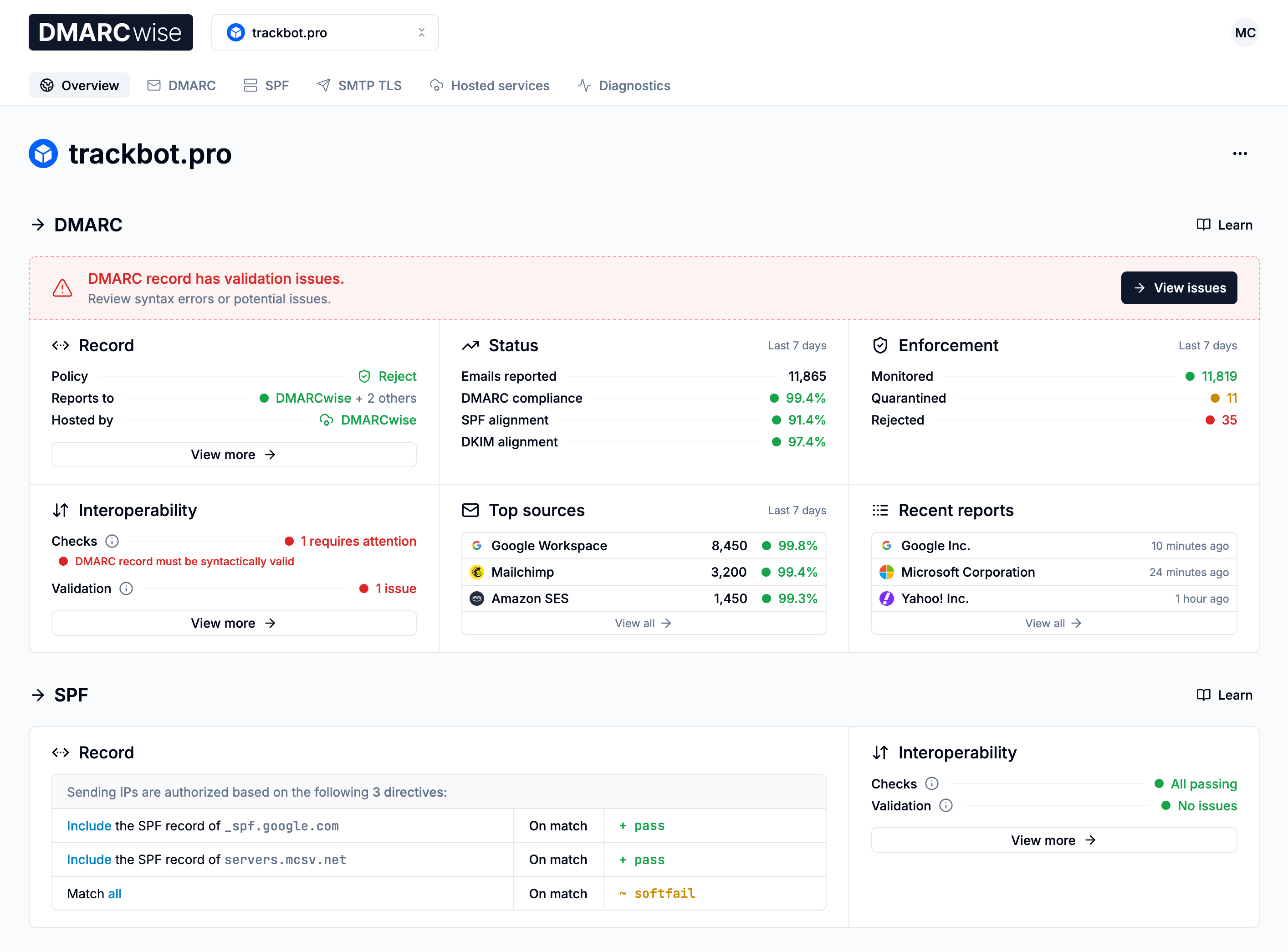Screen dimensions: 1288x952
Task: Open the _spf.google.com Include link
Action: [x=88, y=825]
